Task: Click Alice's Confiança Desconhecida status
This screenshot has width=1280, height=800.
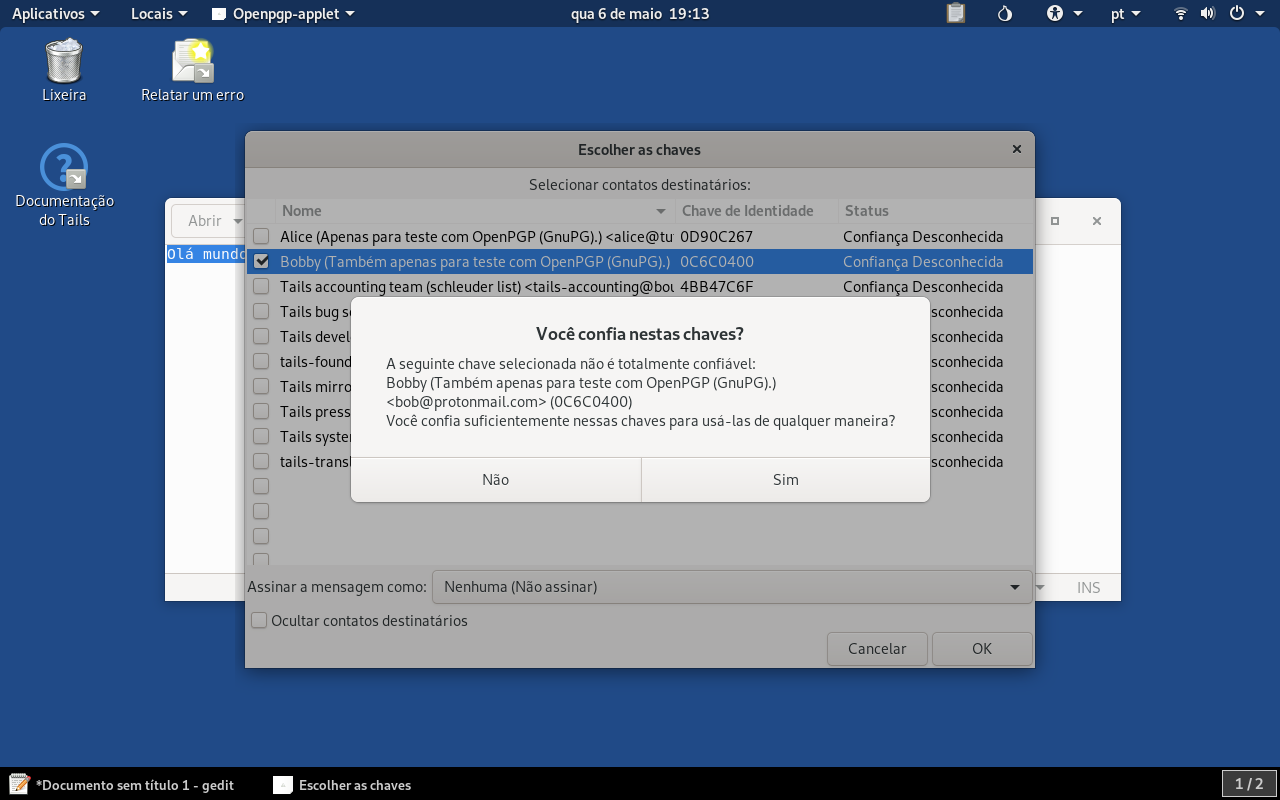Action: click(x=923, y=237)
